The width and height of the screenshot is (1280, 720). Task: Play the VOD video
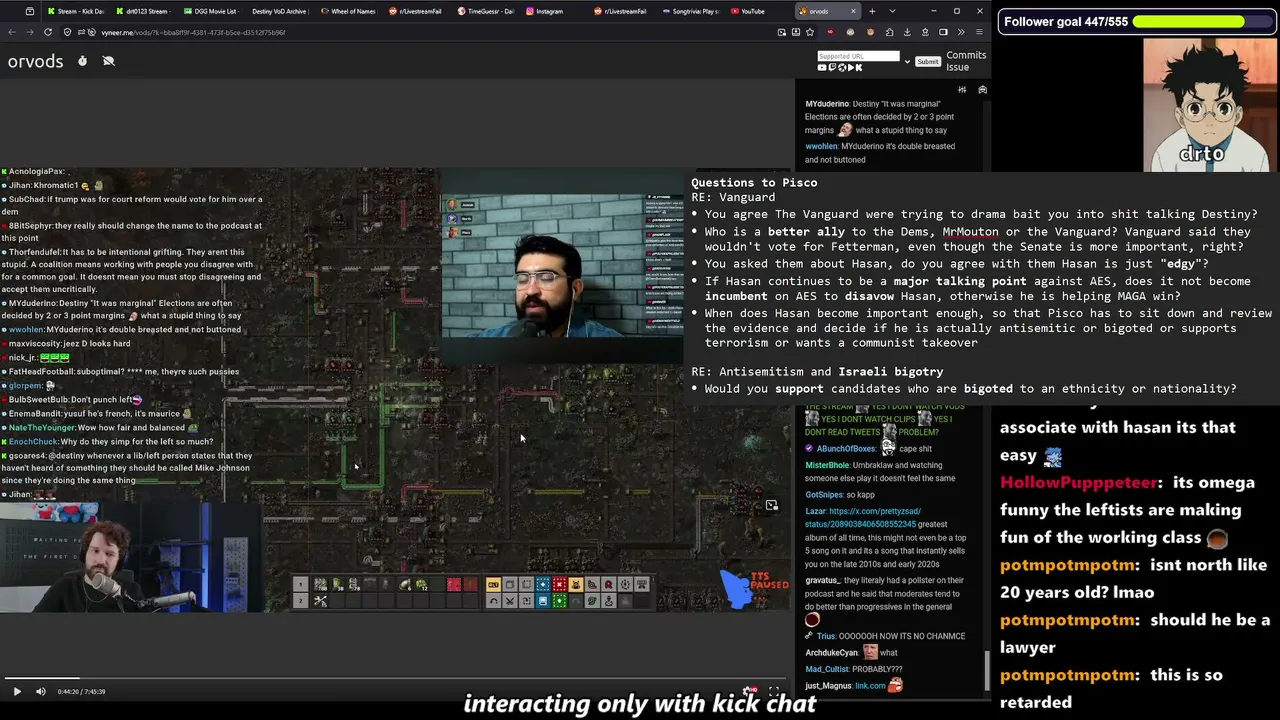[17, 691]
